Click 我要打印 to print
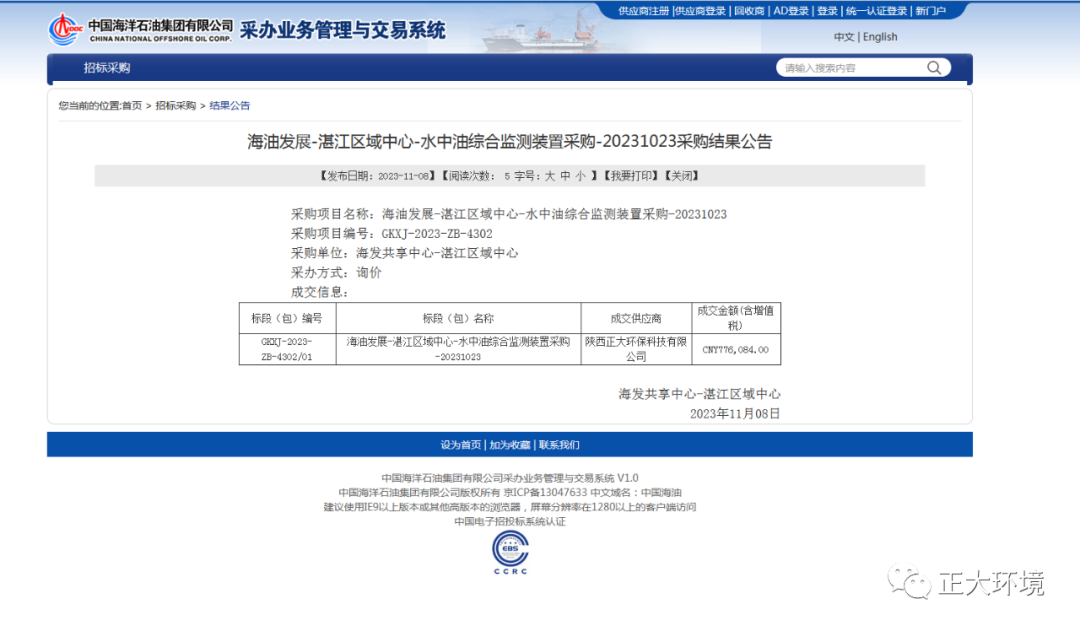This screenshot has width=1080, height=631. click(630, 176)
